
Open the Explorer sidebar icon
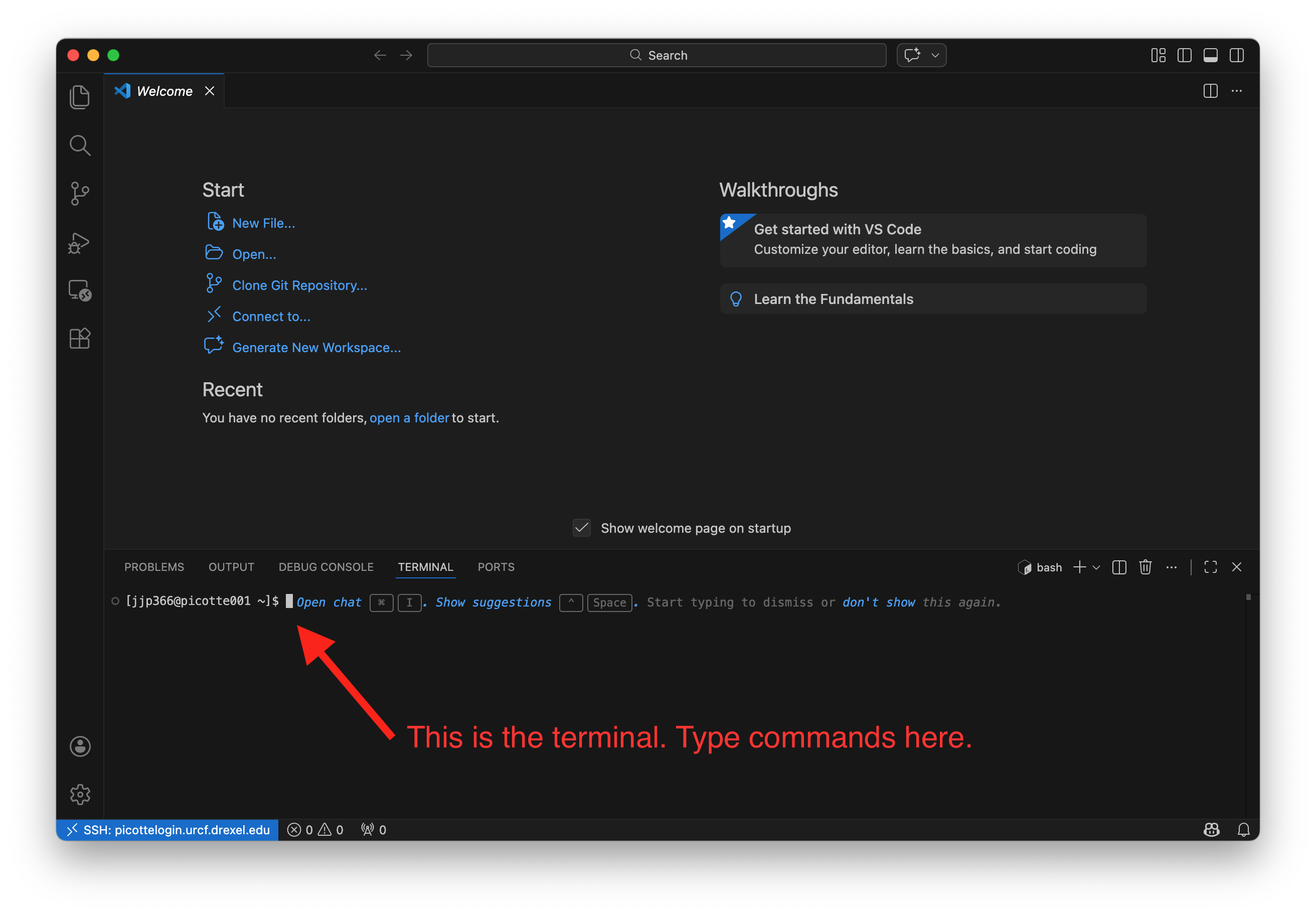click(80, 96)
